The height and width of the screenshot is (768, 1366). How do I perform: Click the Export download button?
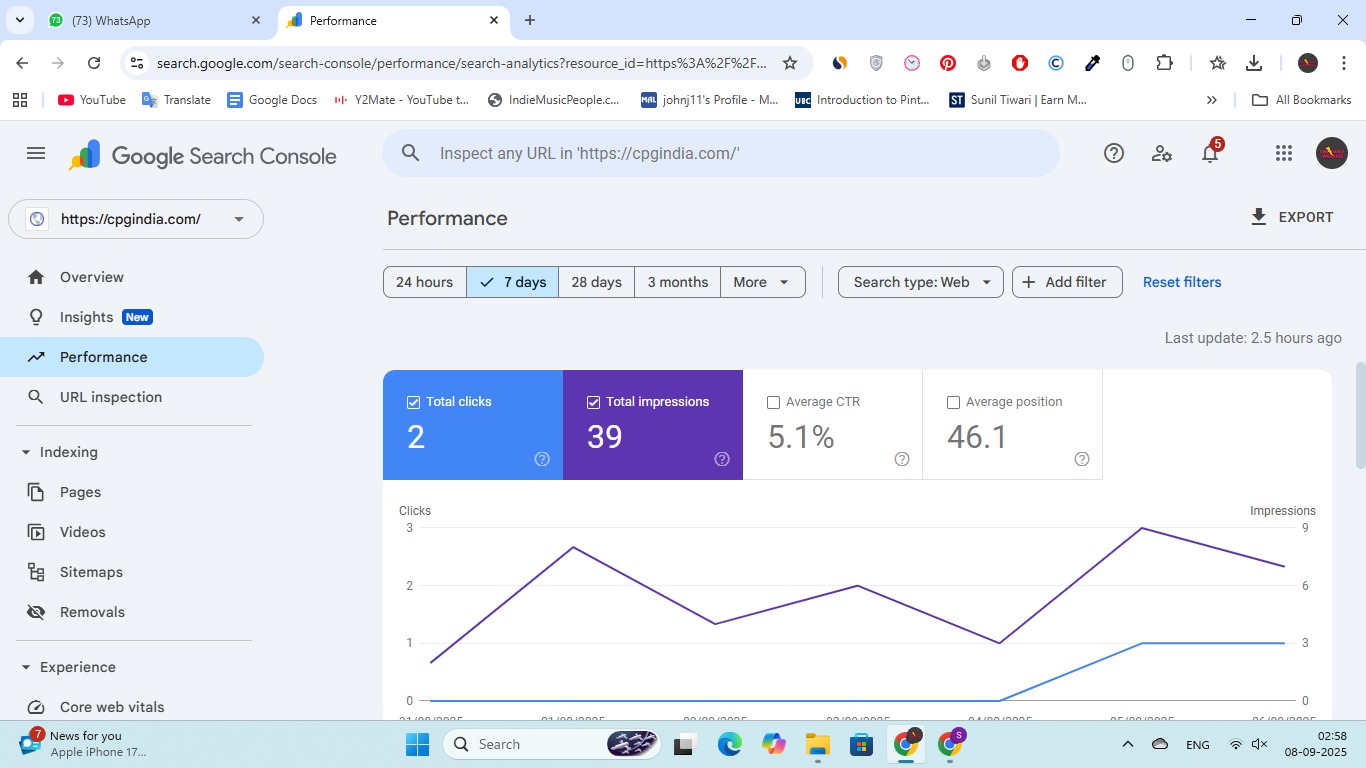pyautogui.click(x=1292, y=217)
